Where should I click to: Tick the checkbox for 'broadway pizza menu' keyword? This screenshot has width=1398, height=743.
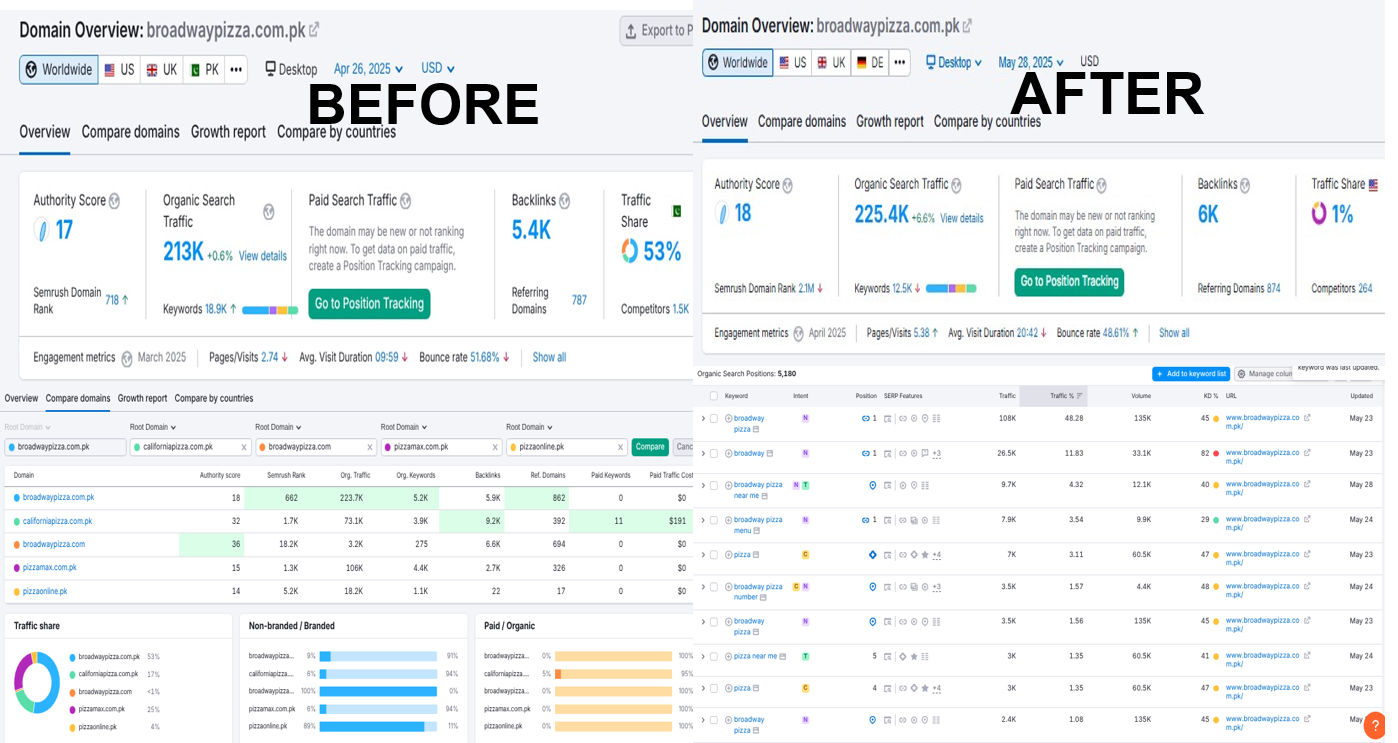(x=714, y=520)
